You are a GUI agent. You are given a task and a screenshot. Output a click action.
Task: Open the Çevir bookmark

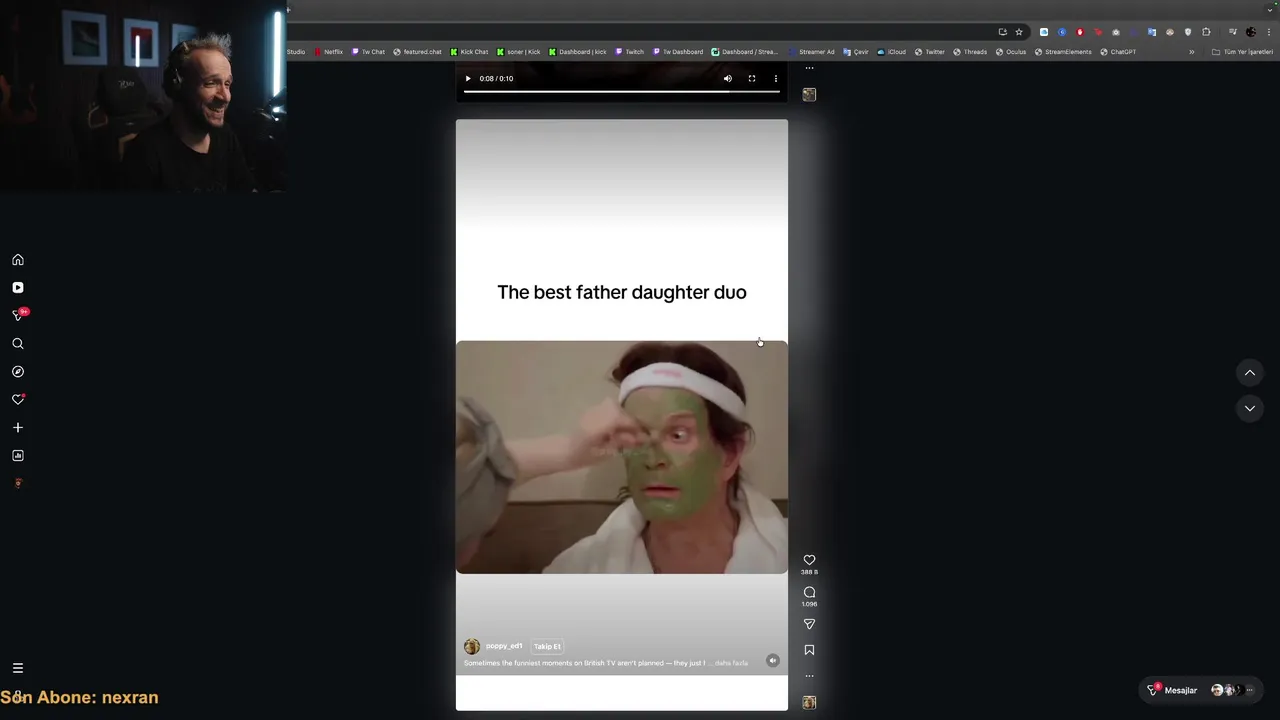856,52
